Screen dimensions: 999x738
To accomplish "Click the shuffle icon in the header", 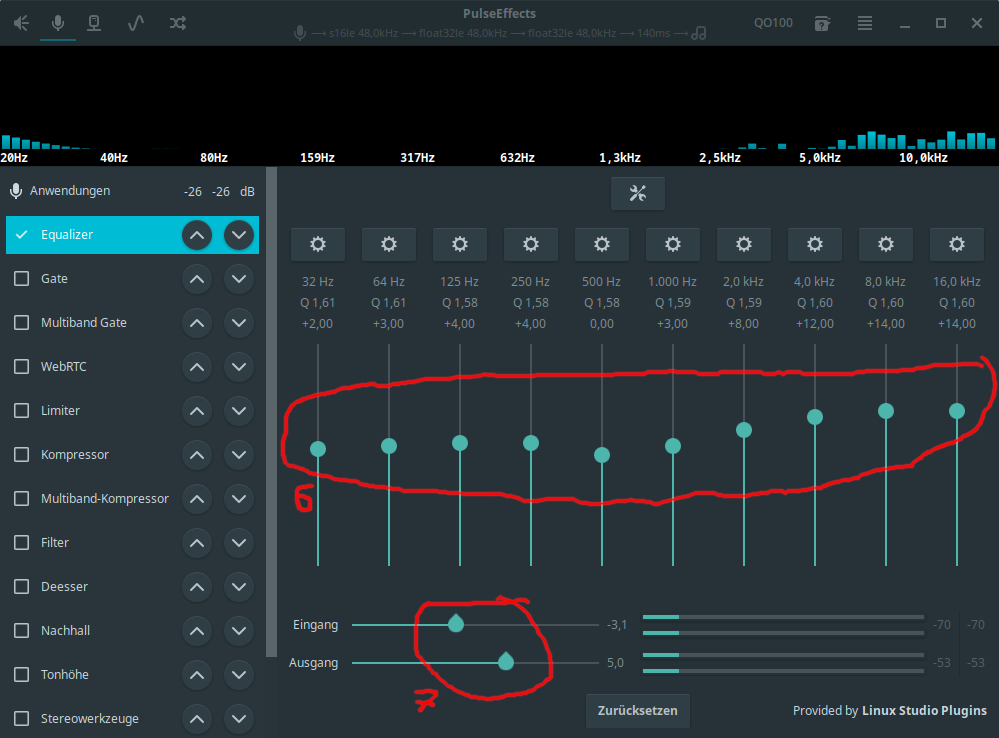I will pos(177,22).
